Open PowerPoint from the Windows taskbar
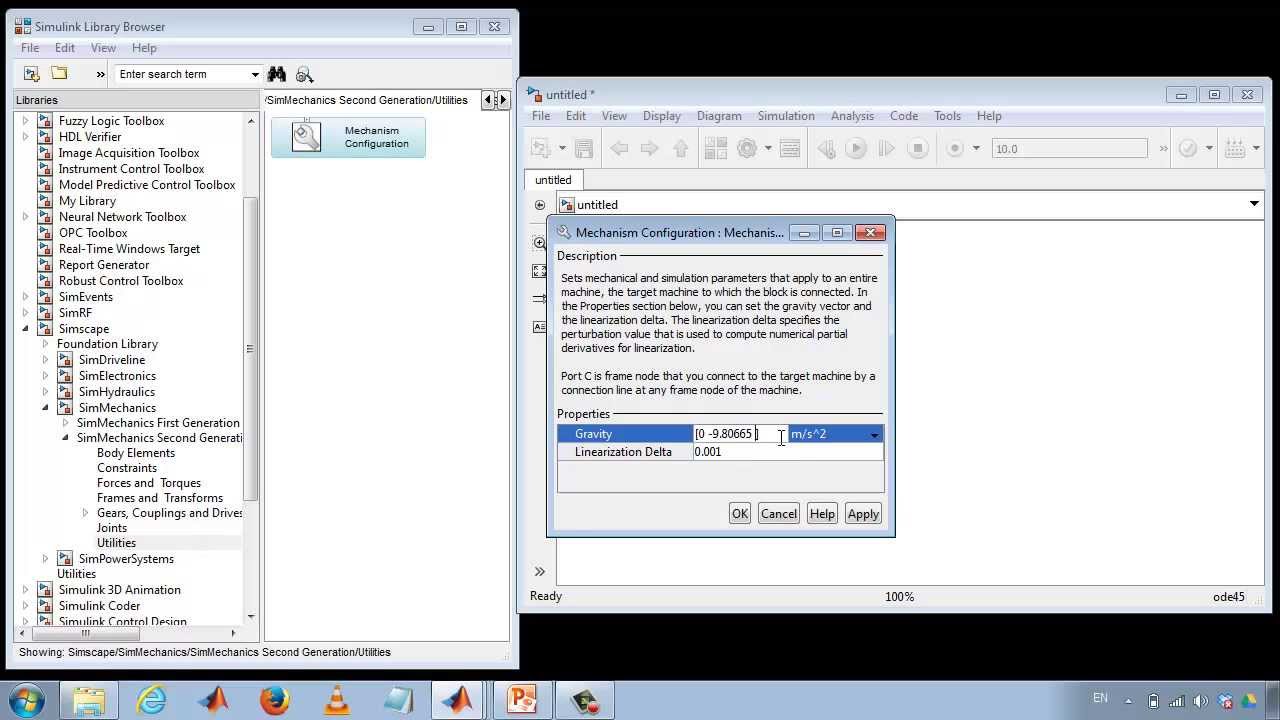This screenshot has width=1280, height=720. [522, 700]
